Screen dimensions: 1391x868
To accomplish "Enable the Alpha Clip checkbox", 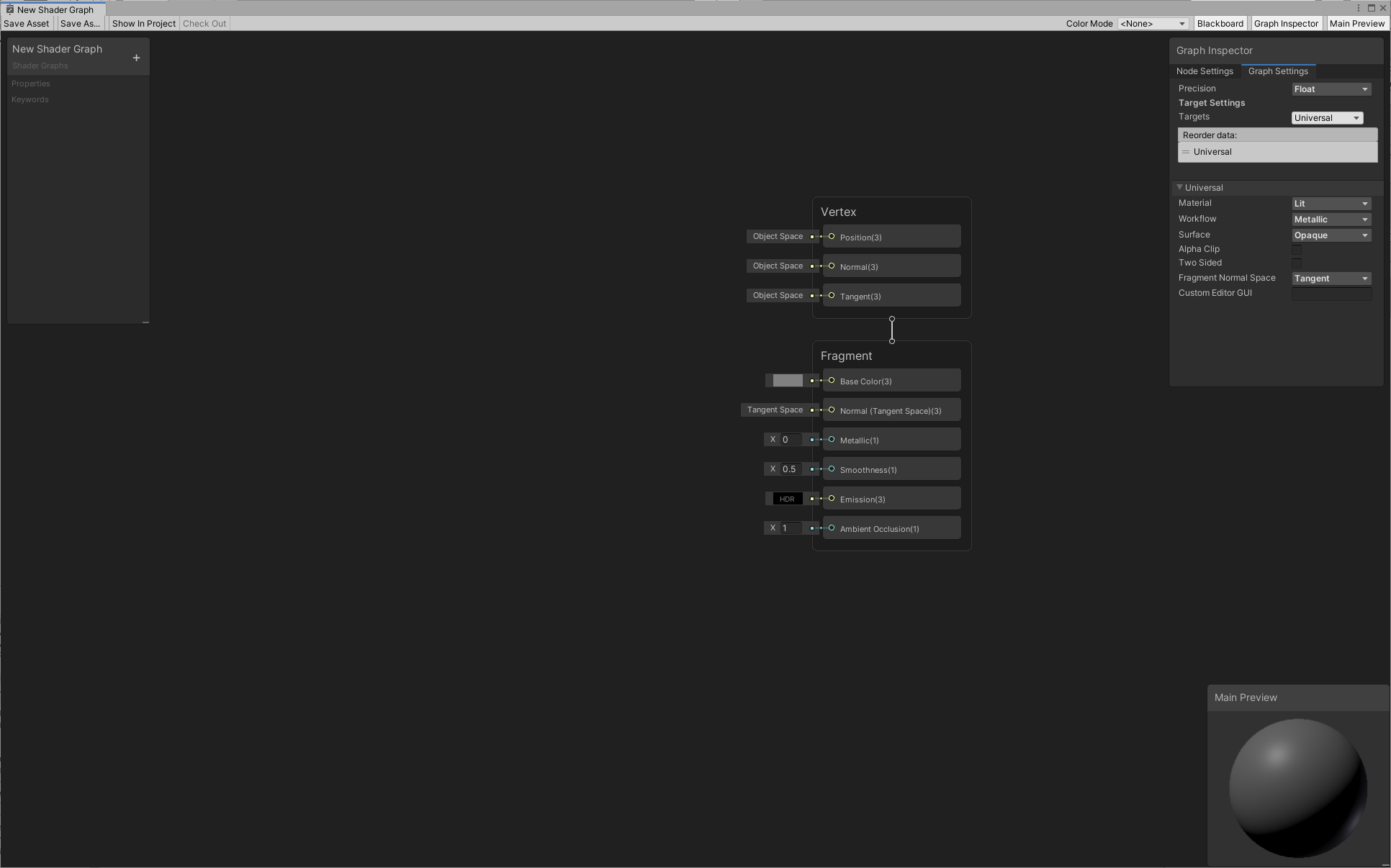I will tap(1297, 250).
